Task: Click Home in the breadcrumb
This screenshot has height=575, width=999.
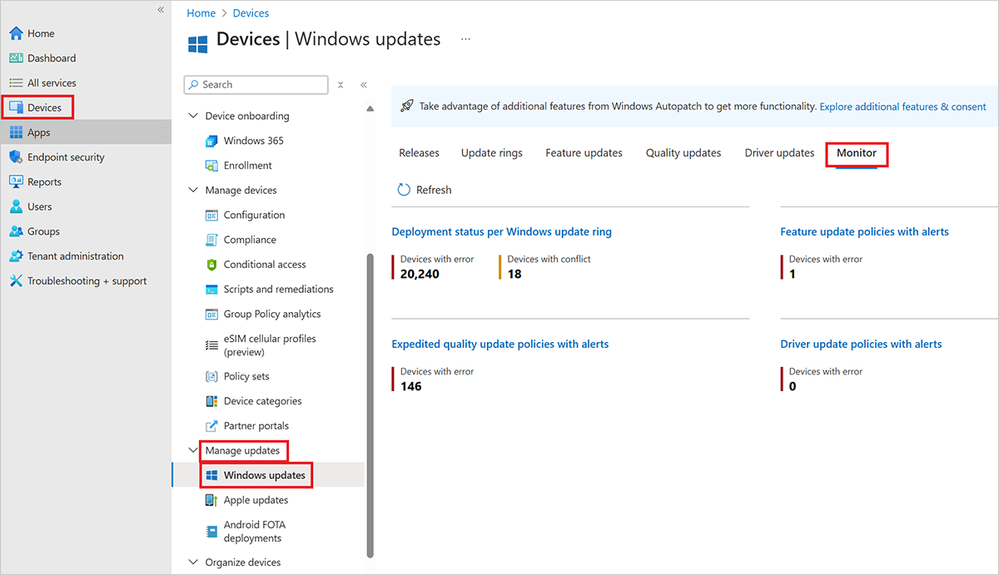Action: [201, 13]
